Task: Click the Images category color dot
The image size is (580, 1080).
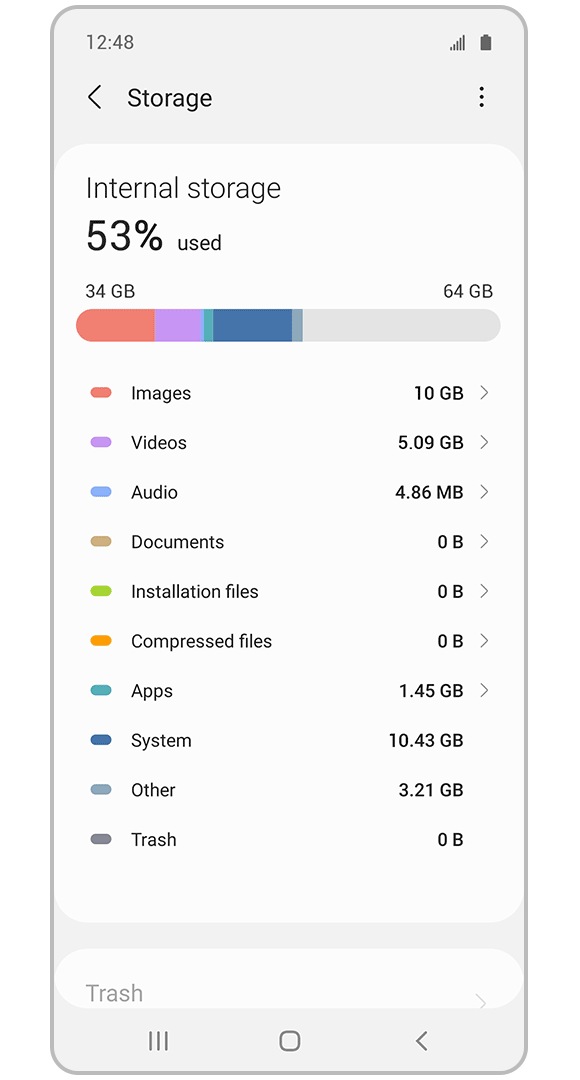Action: 102,393
